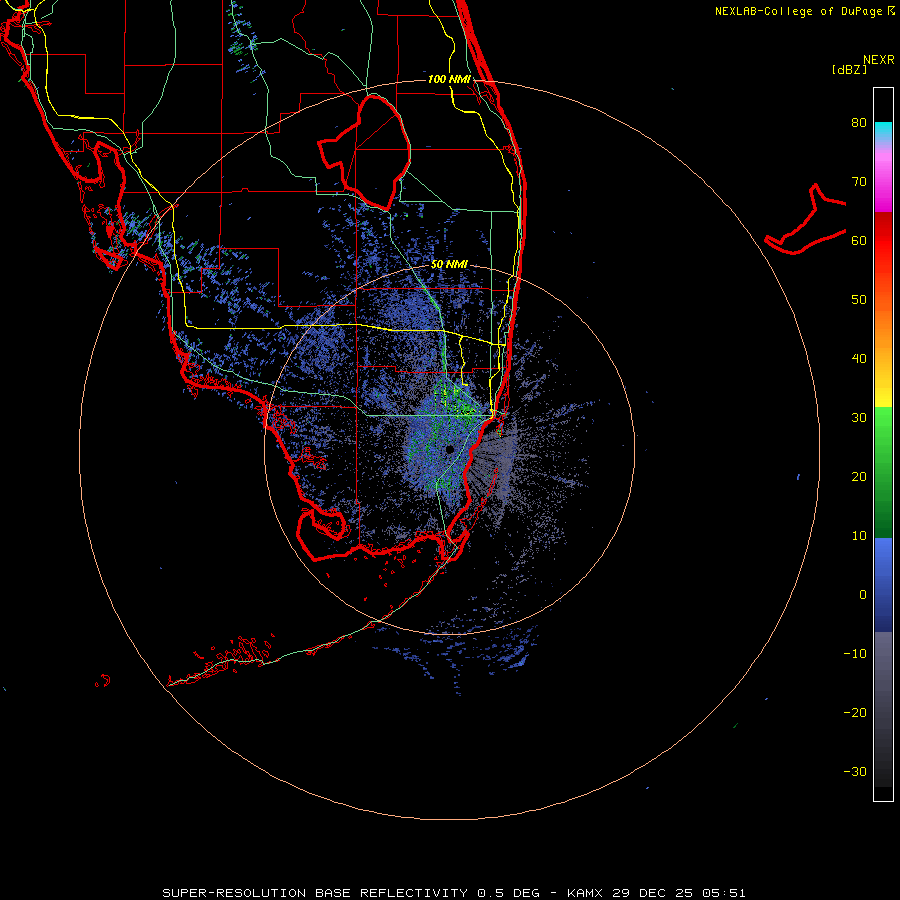Click the '40' value on the dBZ scale
900x900 pixels.
coord(859,359)
